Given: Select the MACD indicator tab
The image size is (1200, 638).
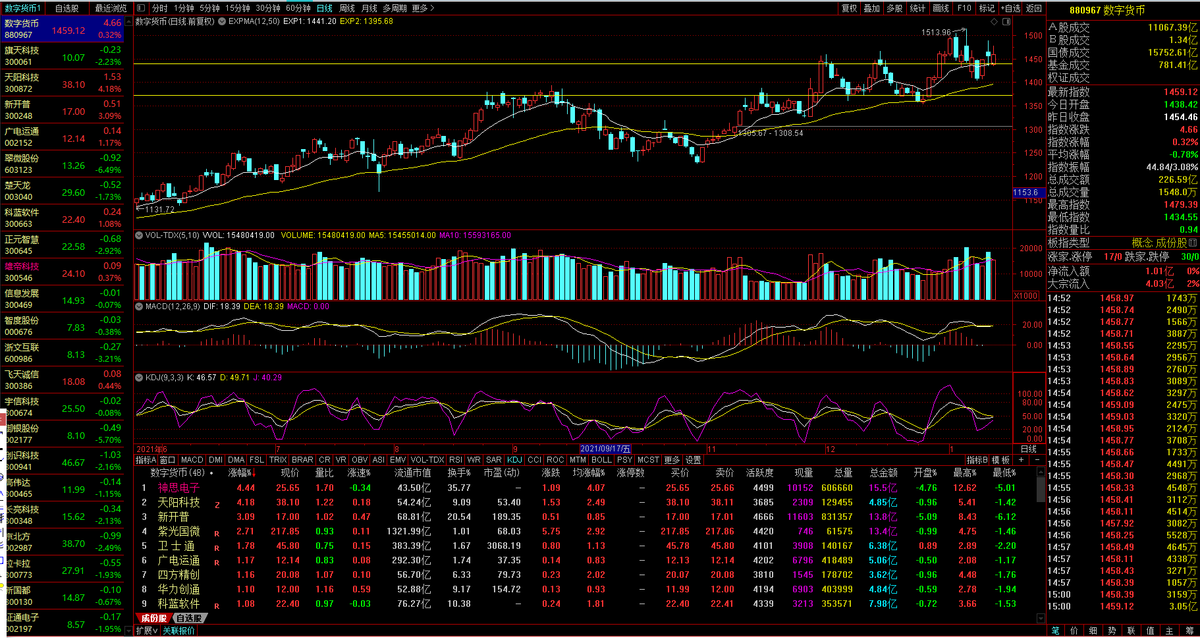Looking at the screenshot, I should 191,460.
